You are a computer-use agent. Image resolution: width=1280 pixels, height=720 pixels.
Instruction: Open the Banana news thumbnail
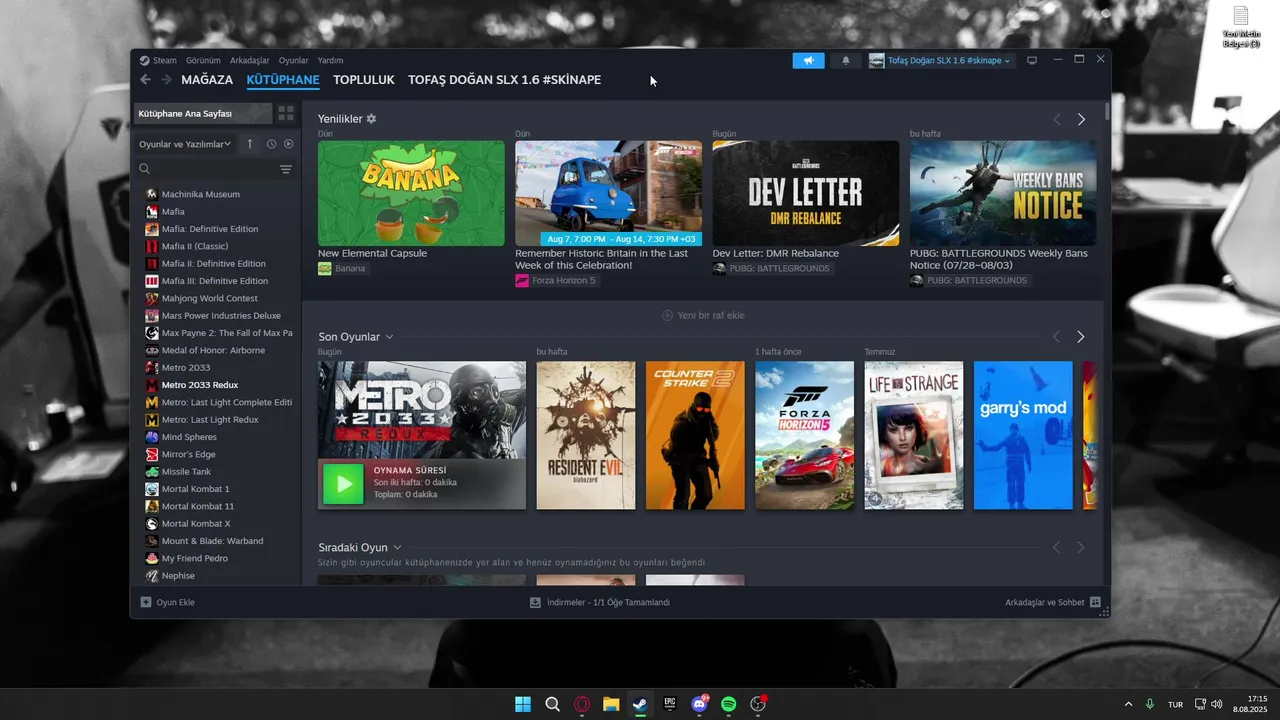tap(411, 193)
